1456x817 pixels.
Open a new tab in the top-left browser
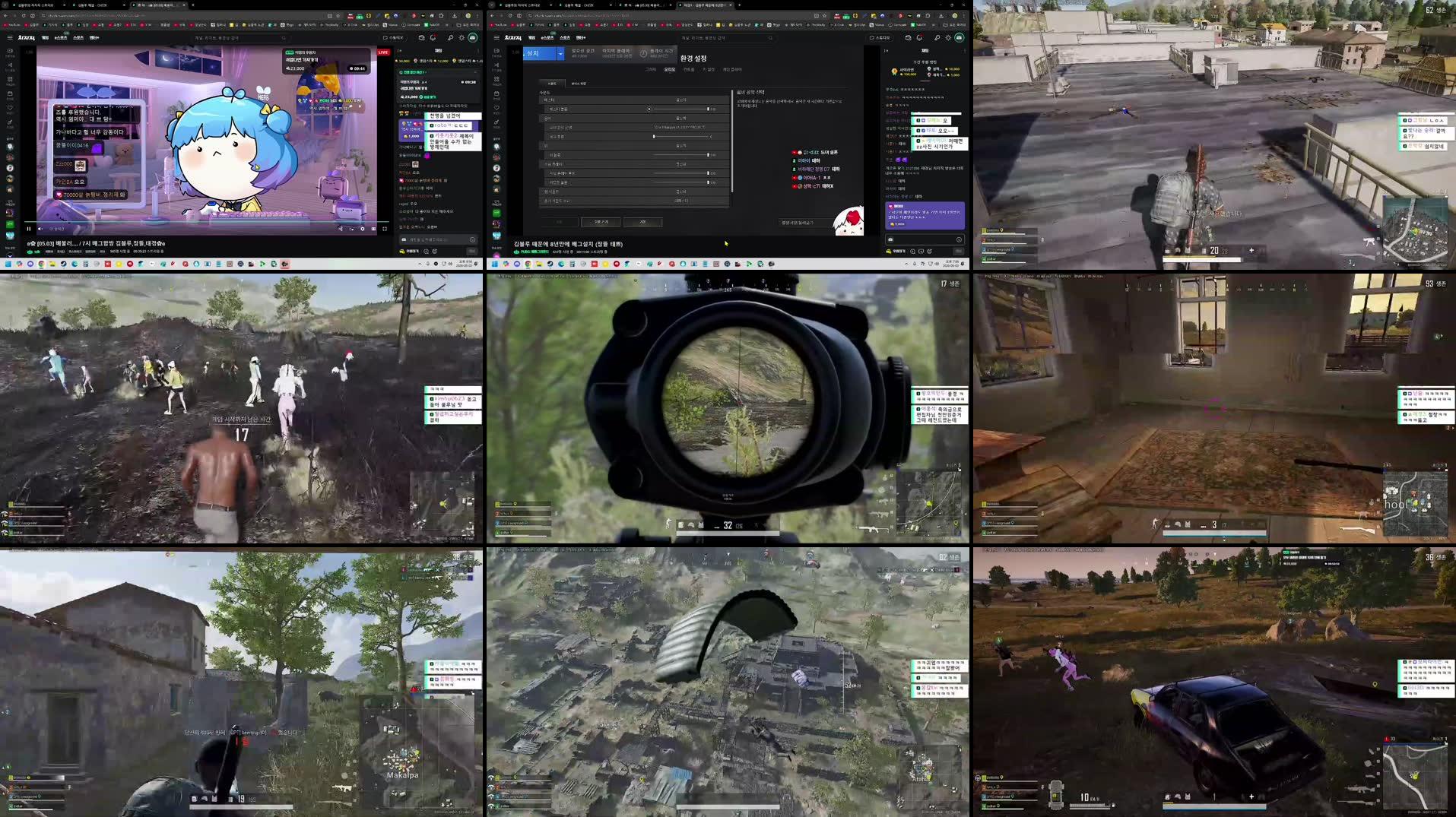tap(193, 5)
